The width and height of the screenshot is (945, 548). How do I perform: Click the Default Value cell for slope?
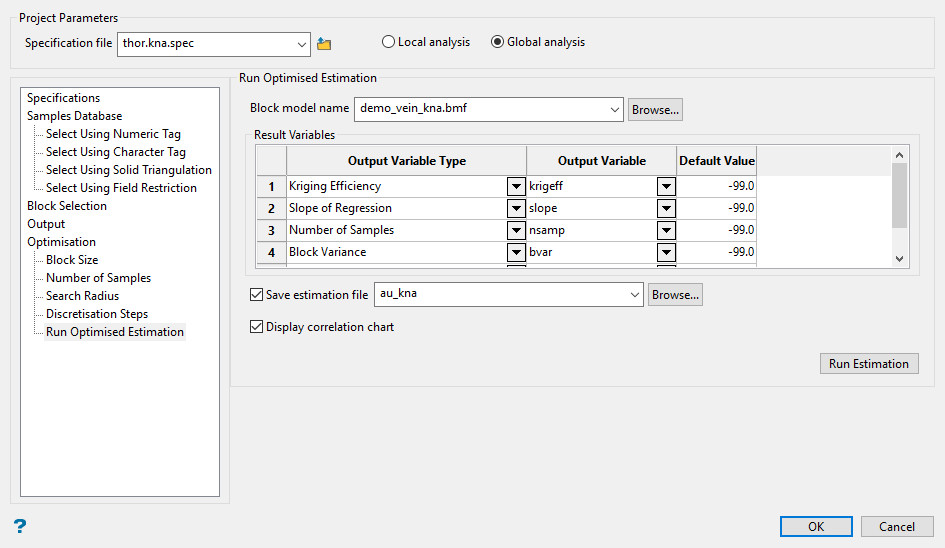click(716, 208)
